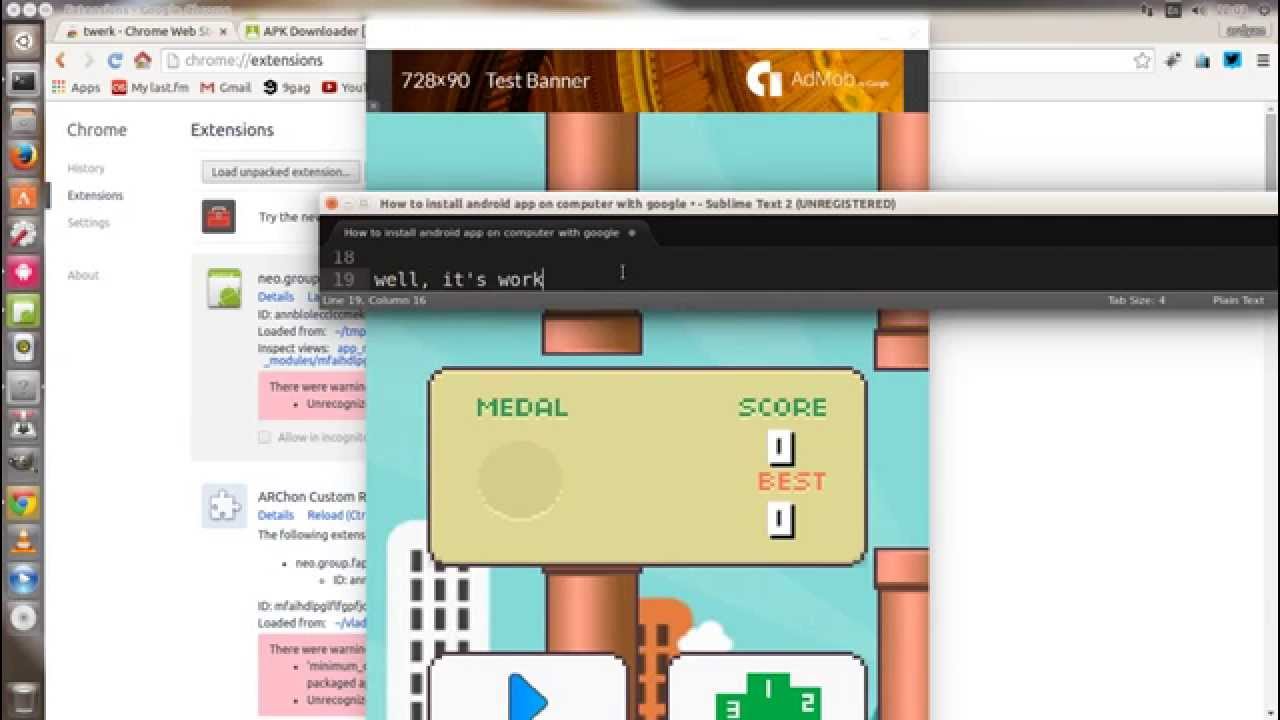Open the disc drive dock icon
Viewport: 1280px width, 720px height.
[x=24, y=618]
